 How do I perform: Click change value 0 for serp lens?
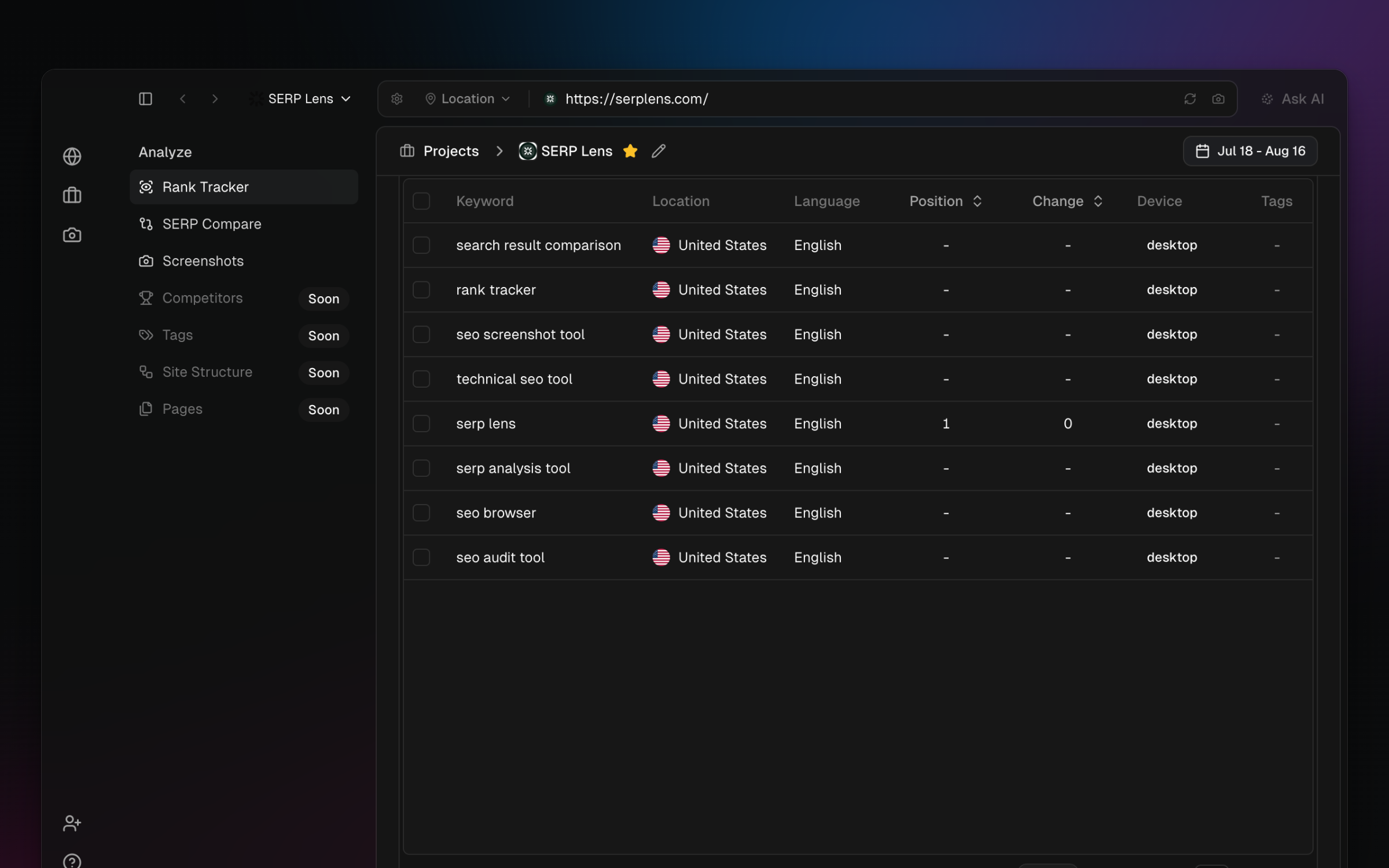tap(1068, 424)
